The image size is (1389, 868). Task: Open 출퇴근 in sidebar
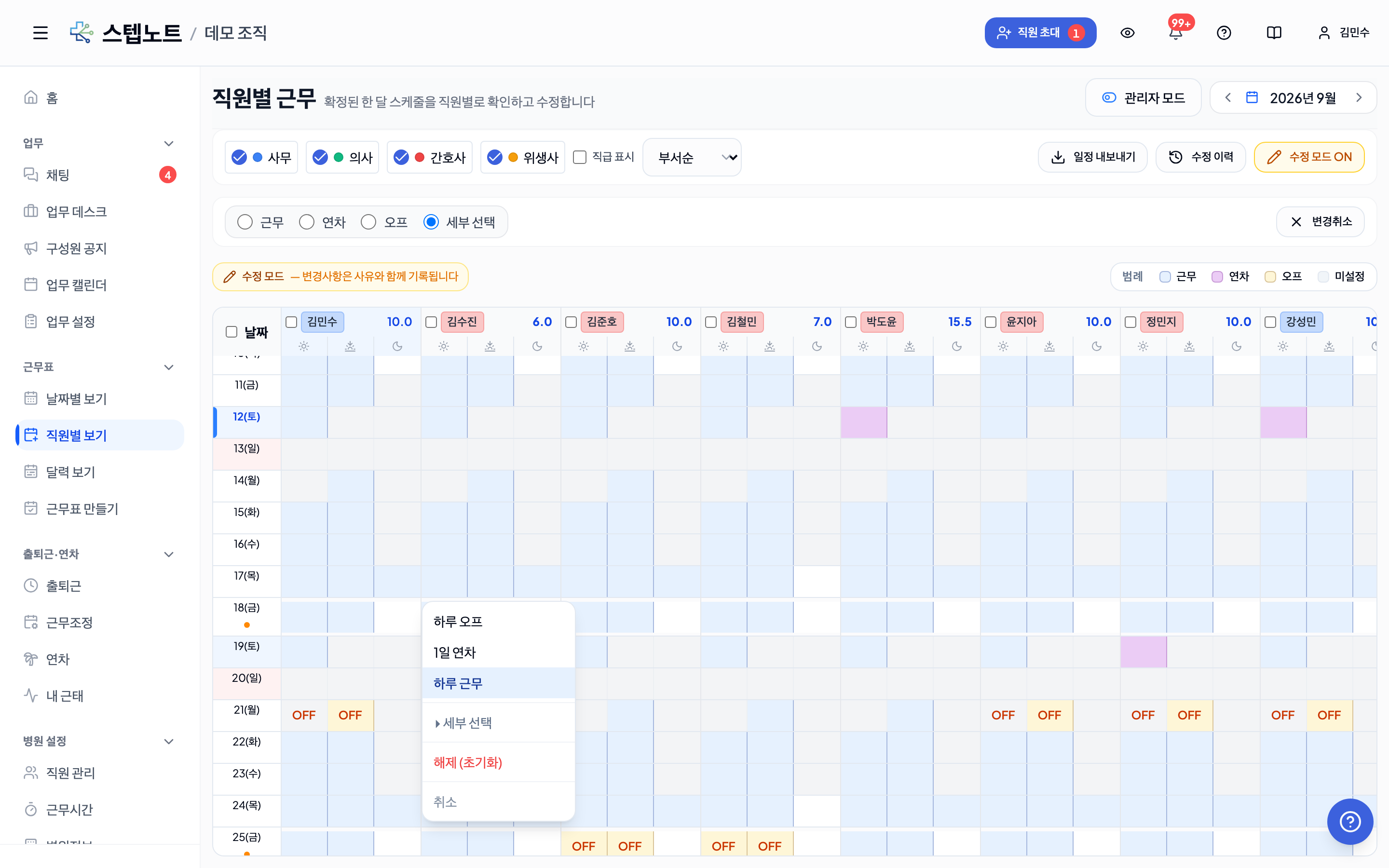pos(99,586)
